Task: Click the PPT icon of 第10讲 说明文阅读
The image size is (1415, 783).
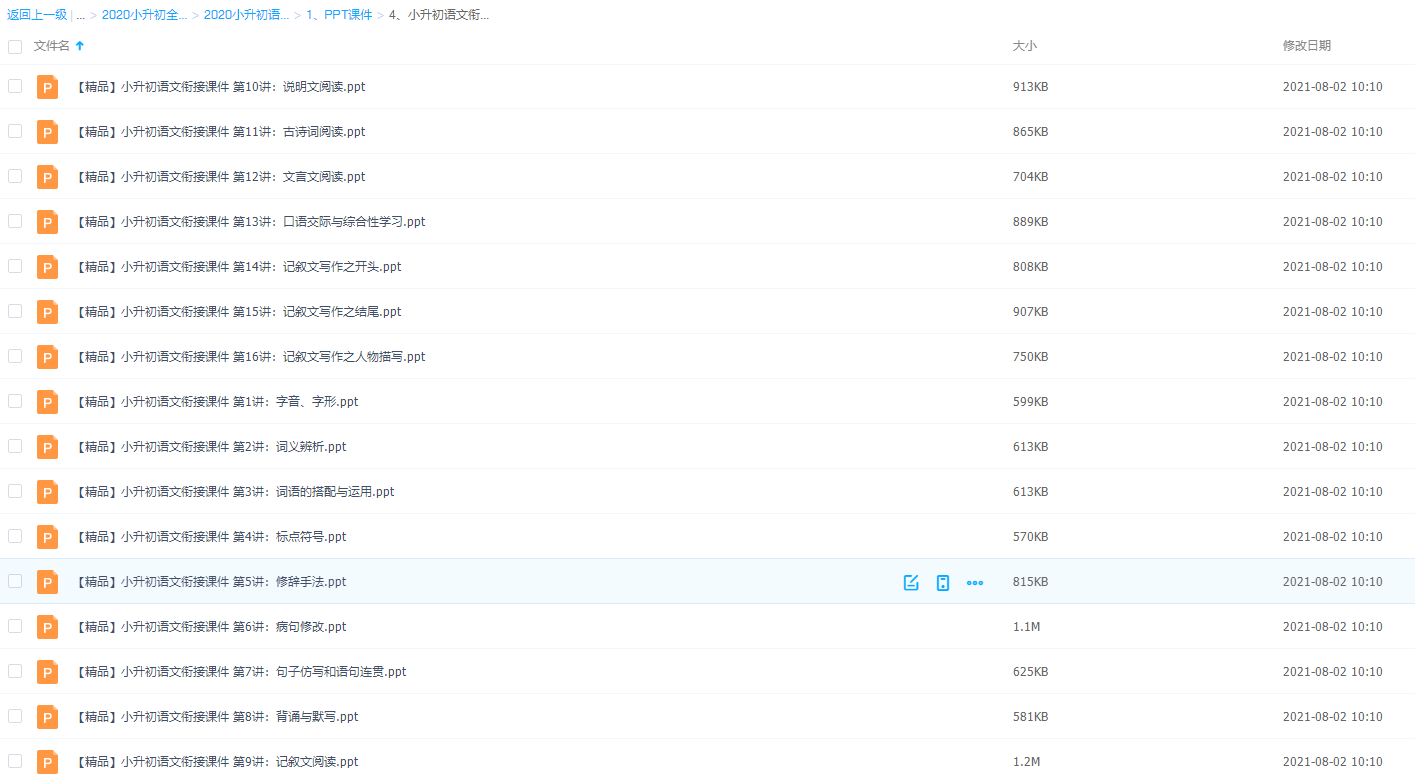Action: tap(47, 87)
